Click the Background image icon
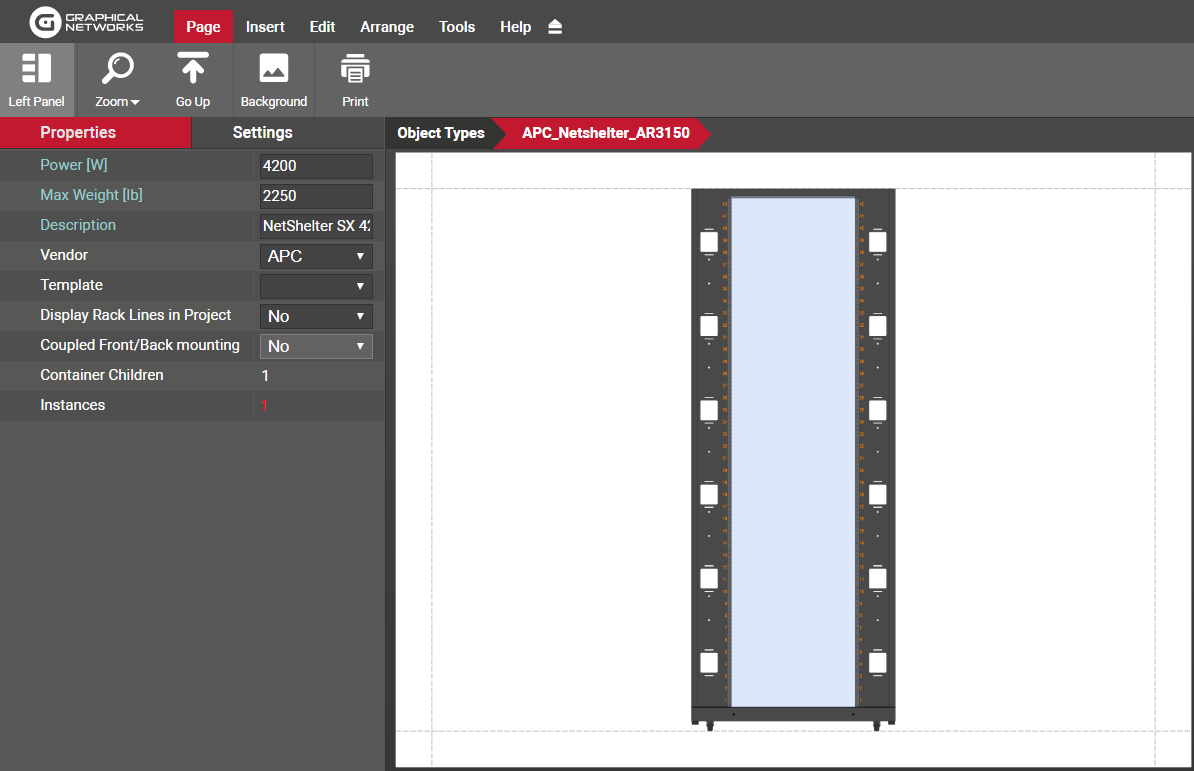The image size is (1194, 771). point(273,80)
